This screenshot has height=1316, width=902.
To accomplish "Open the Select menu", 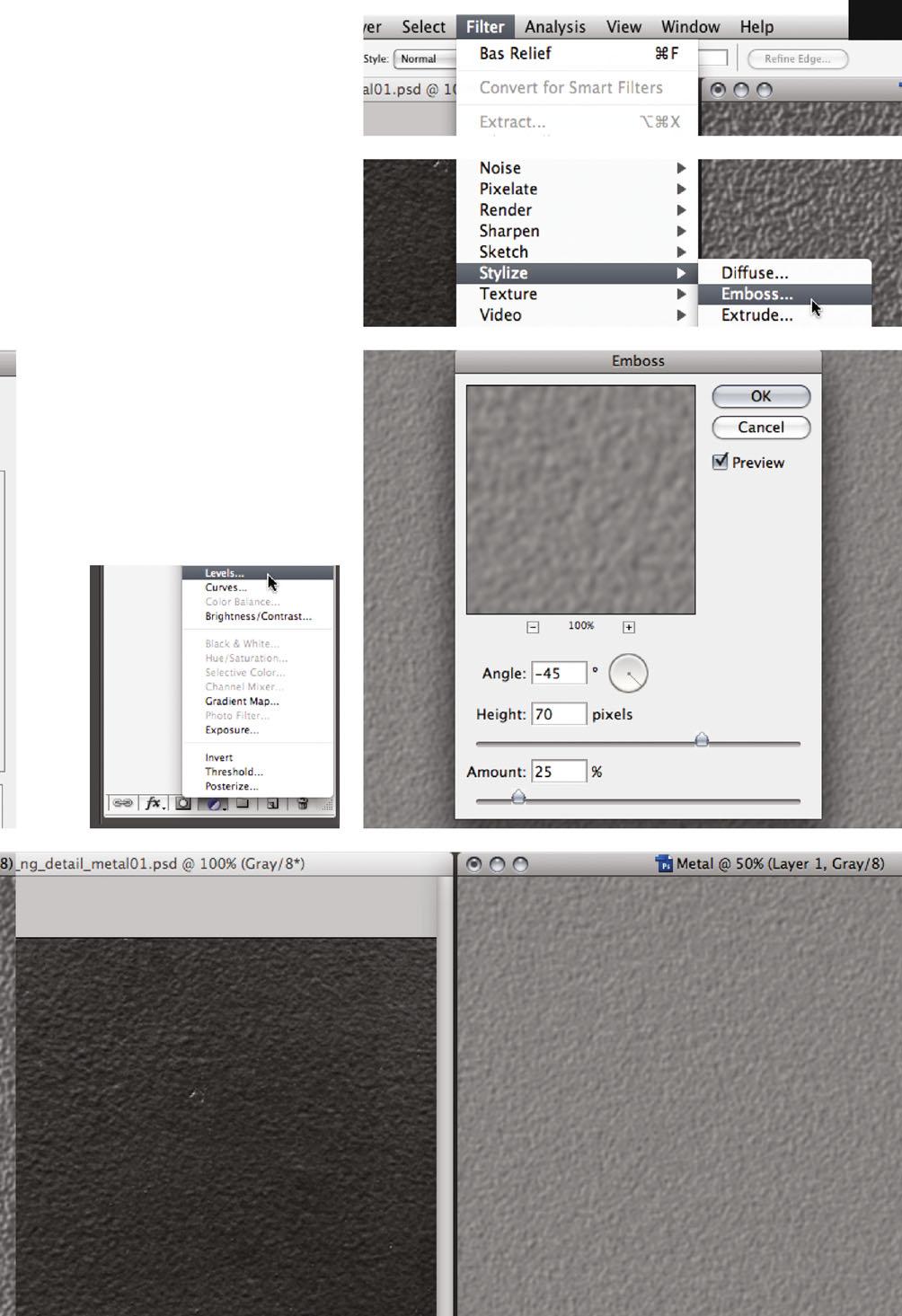I will (423, 27).
